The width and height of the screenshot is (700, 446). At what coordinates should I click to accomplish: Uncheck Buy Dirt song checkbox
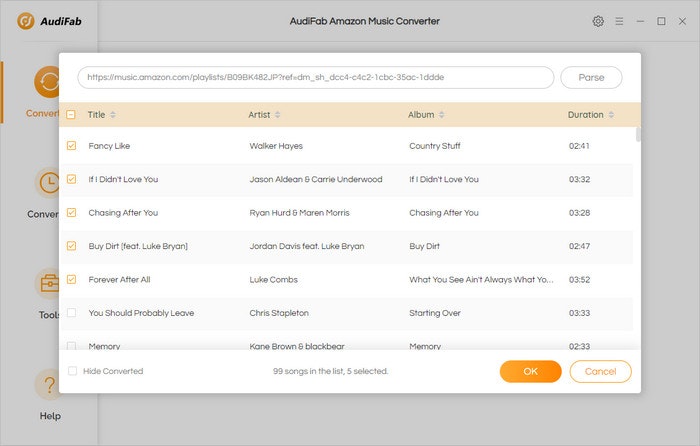(x=71, y=246)
